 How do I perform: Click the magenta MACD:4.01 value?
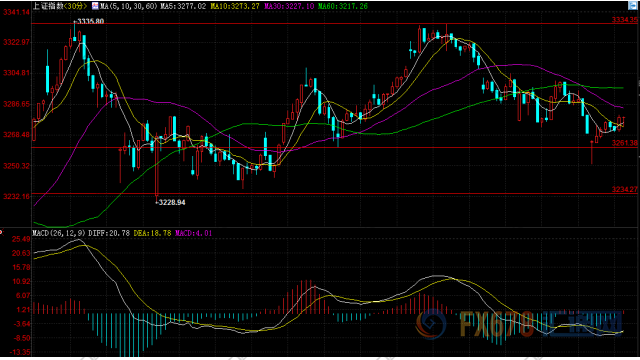[x=193, y=233]
